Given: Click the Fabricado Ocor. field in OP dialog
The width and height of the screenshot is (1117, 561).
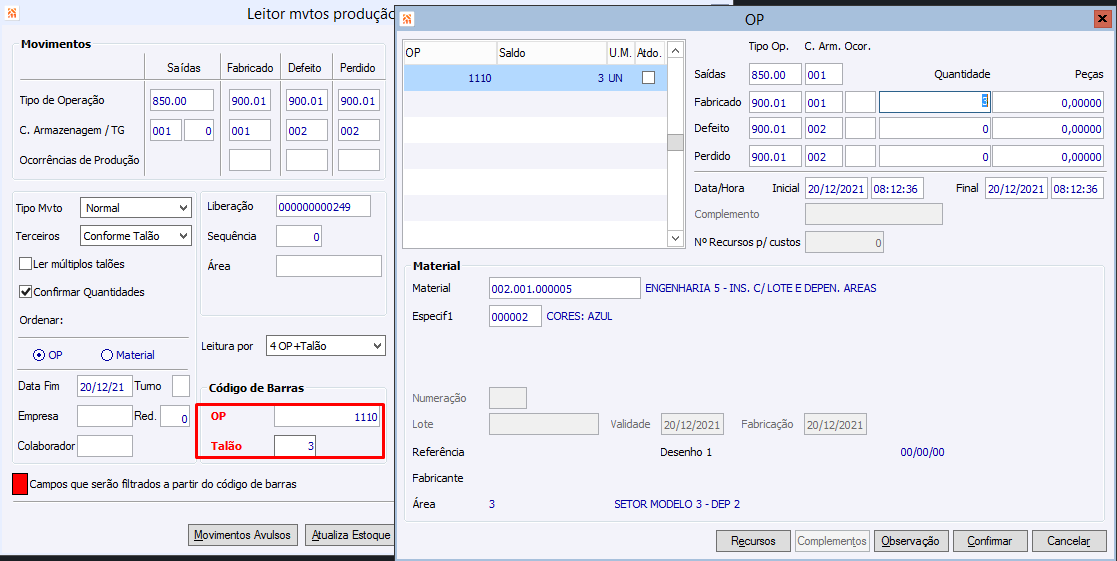Looking at the screenshot, I should [861, 102].
